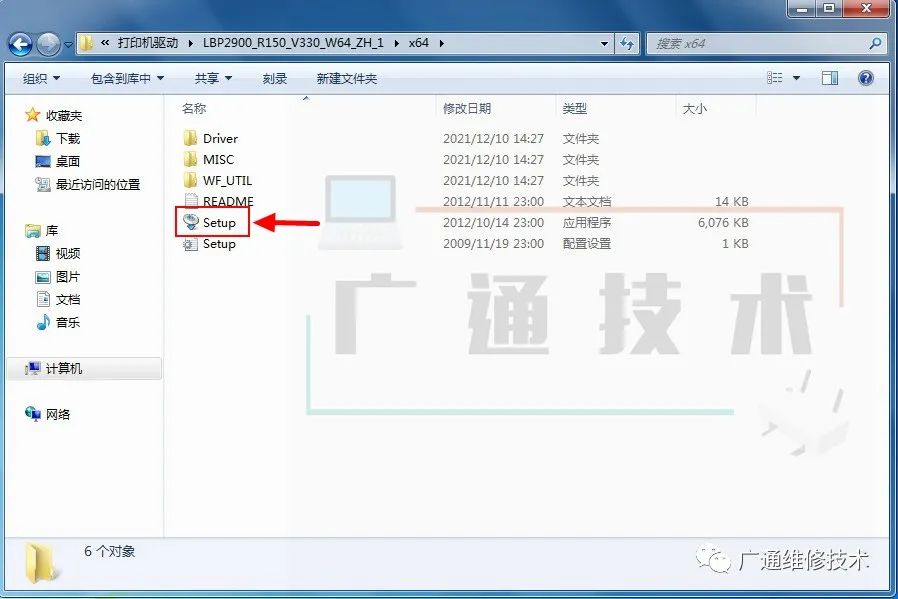The image size is (898, 599).
Task: Click the 配置设置 type cell
Action: click(x=587, y=243)
